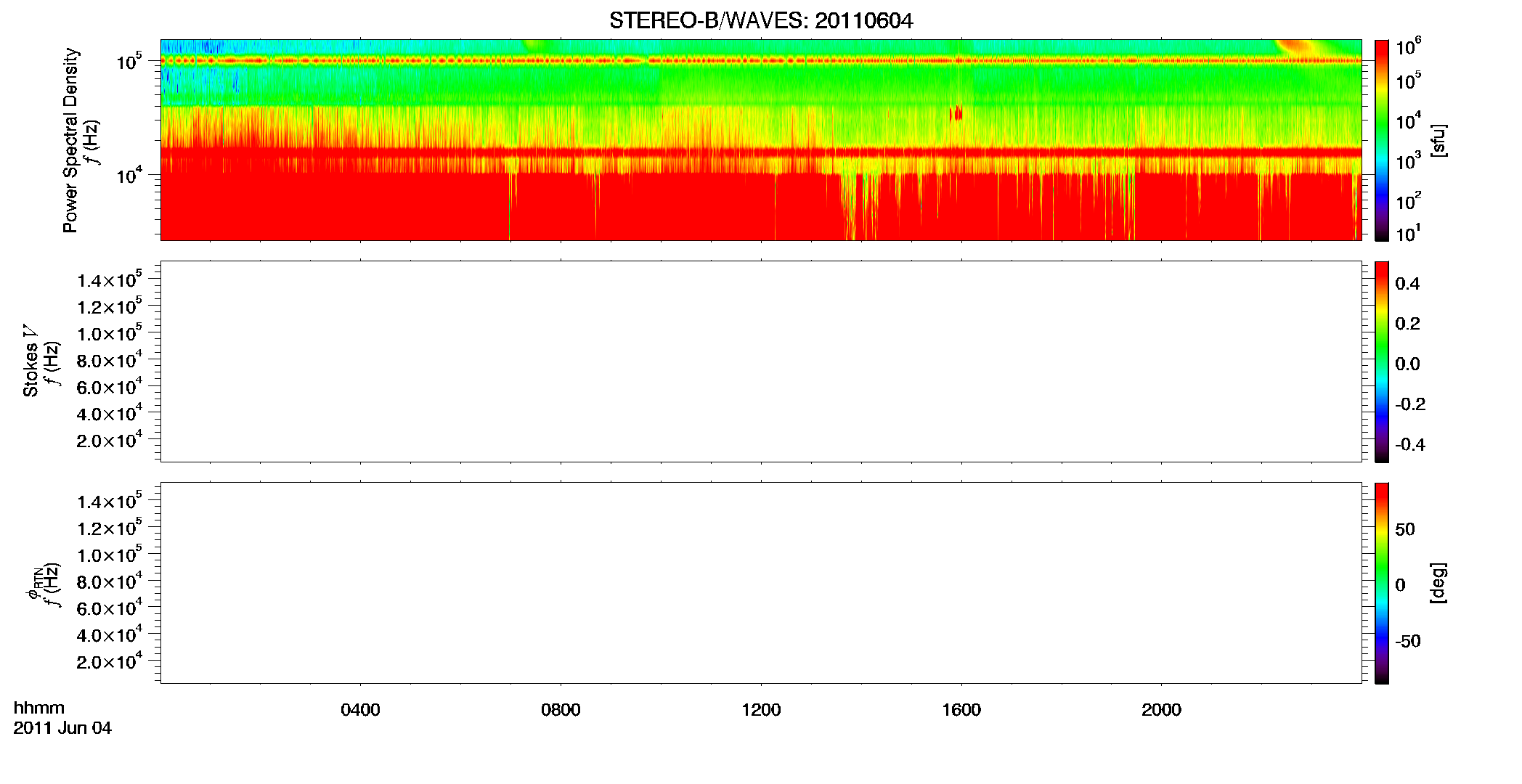Screen dimensions: 1522x784
Task: Click the time tick label 1200
Action: click(x=761, y=710)
